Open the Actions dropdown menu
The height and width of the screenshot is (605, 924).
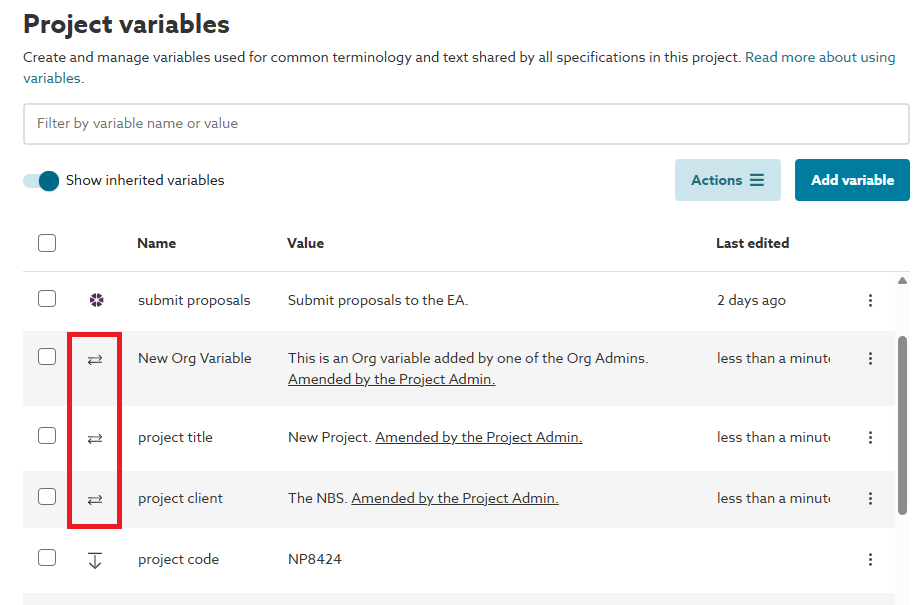click(727, 180)
